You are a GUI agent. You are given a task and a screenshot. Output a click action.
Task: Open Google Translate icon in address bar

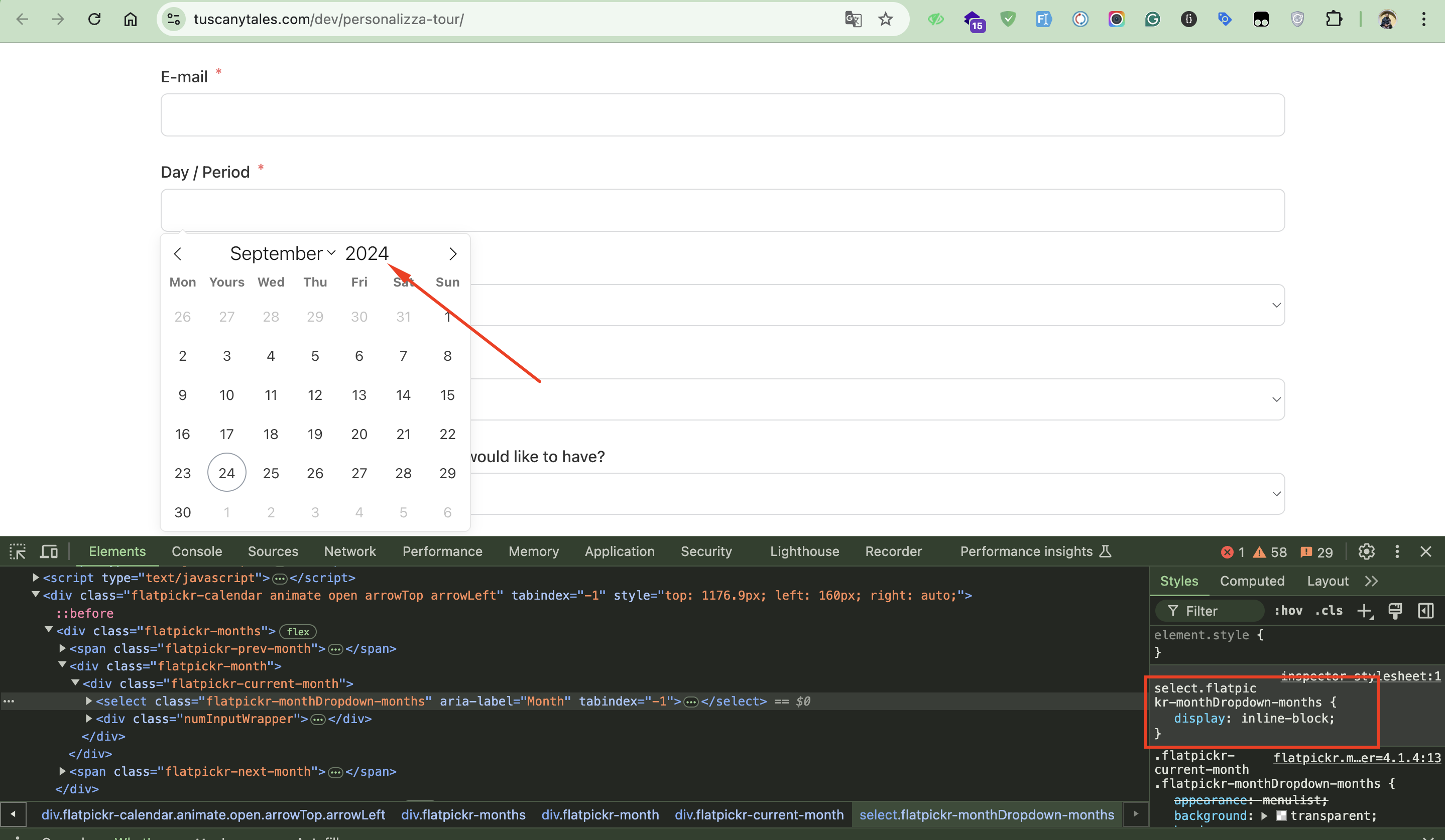(x=853, y=19)
